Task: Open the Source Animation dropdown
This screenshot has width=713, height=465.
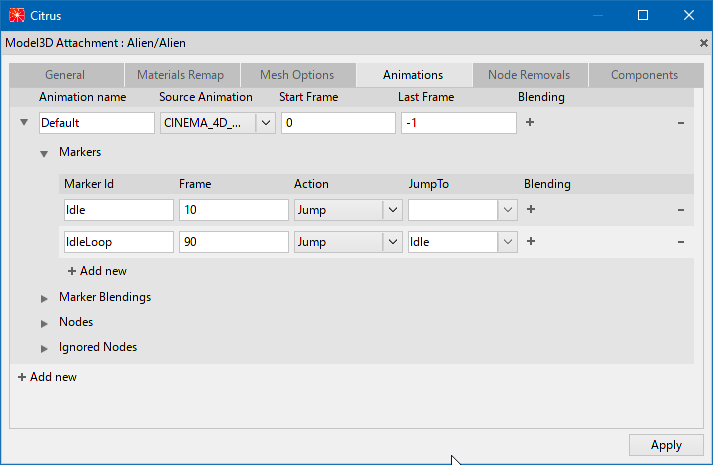Action: pyautogui.click(x=266, y=123)
